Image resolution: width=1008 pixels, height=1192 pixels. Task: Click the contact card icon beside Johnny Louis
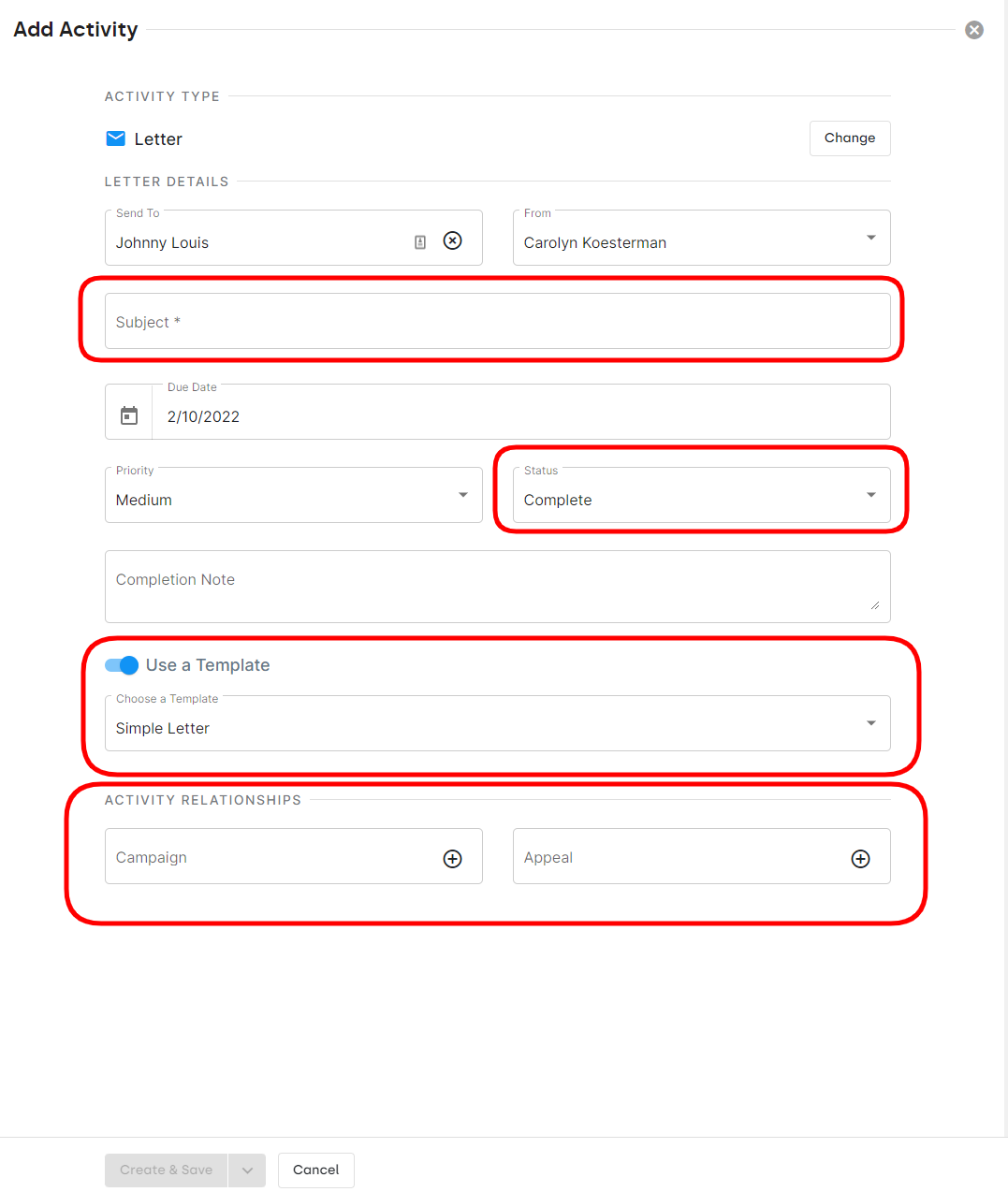420,242
